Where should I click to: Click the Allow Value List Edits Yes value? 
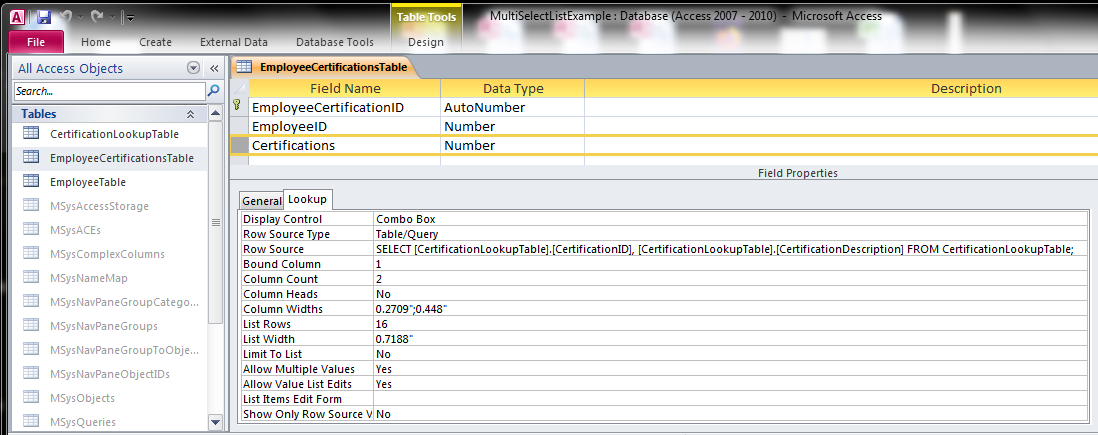730,384
